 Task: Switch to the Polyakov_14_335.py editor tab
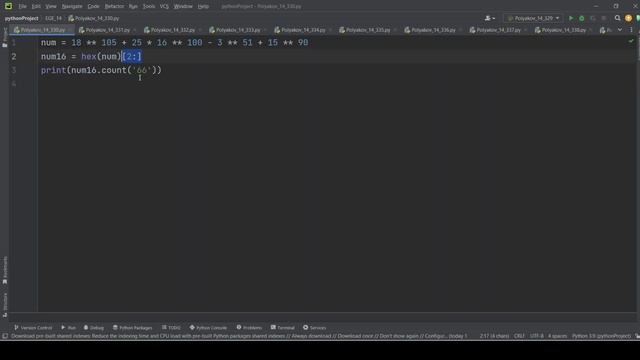368,30
